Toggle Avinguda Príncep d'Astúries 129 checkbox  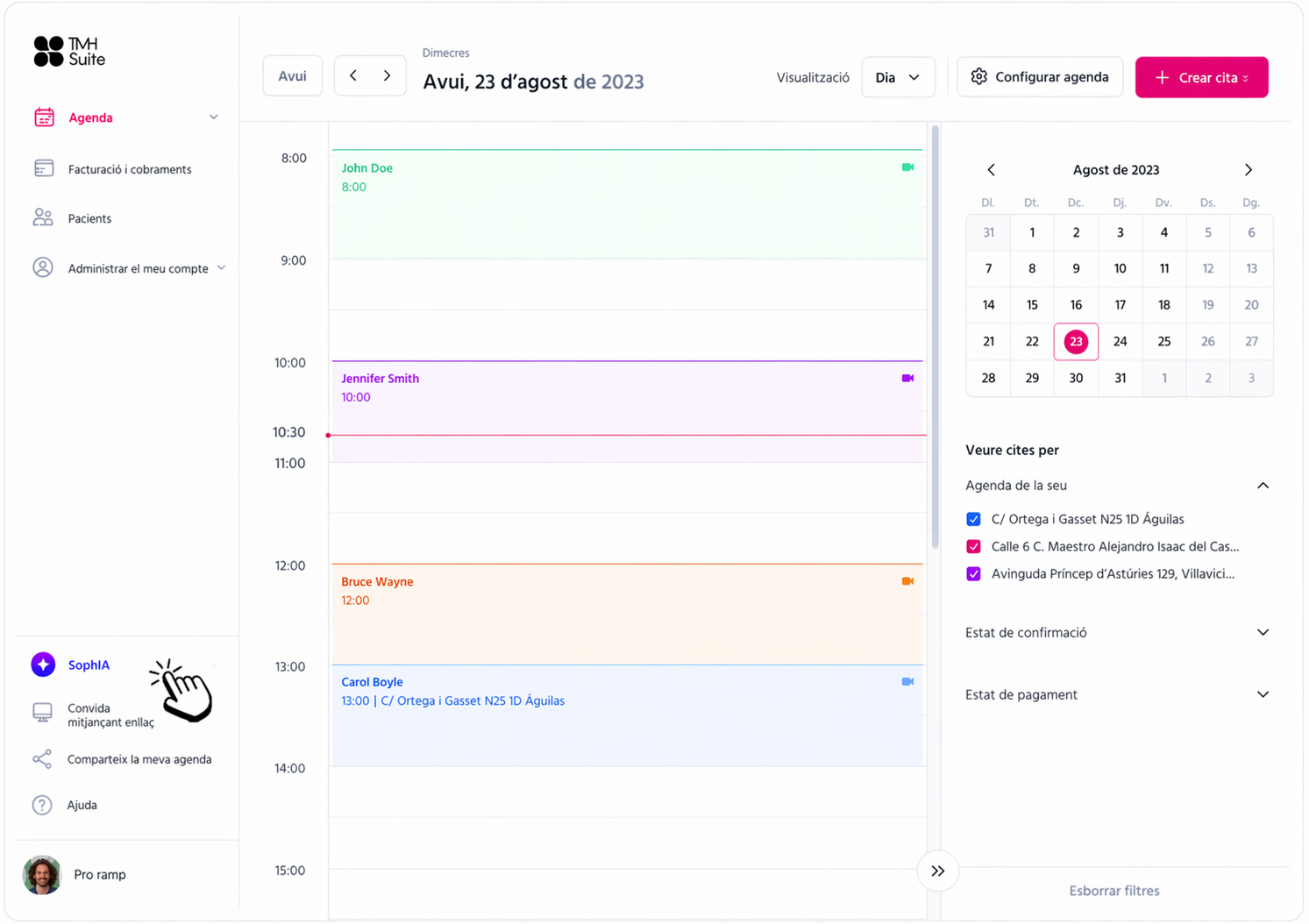click(973, 574)
